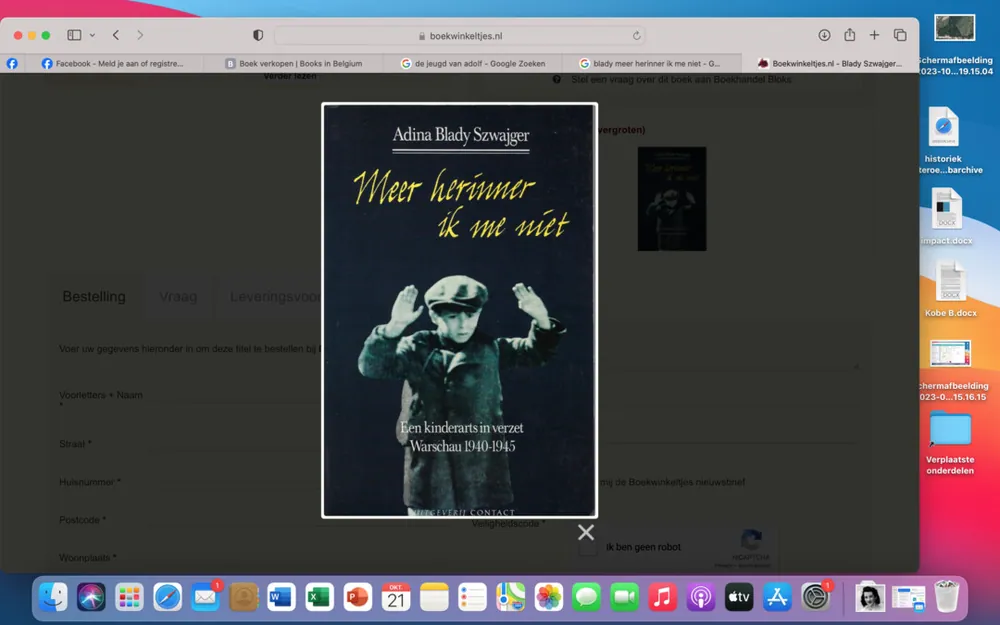
Task: Open the dimmed Vraag tab
Action: (x=178, y=297)
